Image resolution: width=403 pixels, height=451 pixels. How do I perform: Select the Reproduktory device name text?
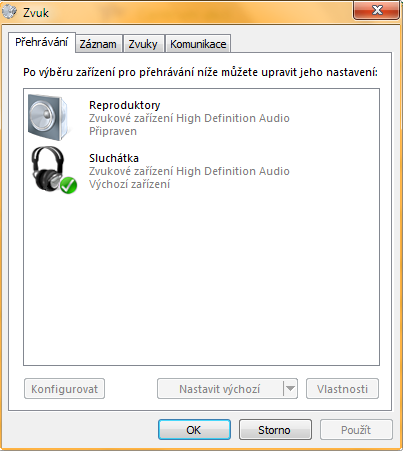pyautogui.click(x=125, y=105)
